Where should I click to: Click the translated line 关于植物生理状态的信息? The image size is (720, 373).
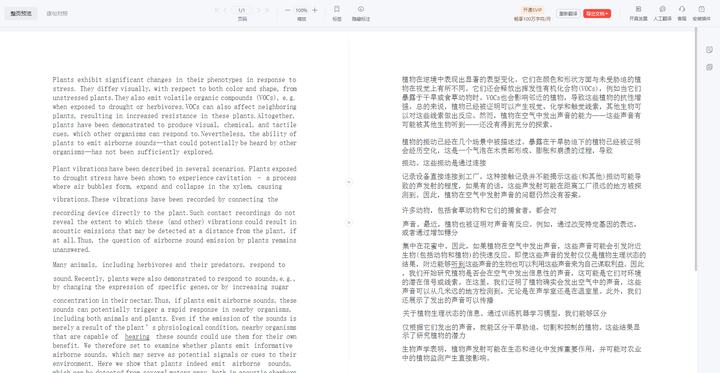[x=504, y=313]
